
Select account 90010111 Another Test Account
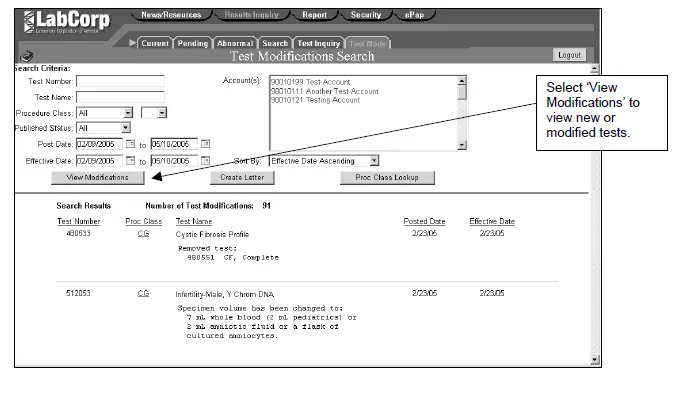click(325, 91)
